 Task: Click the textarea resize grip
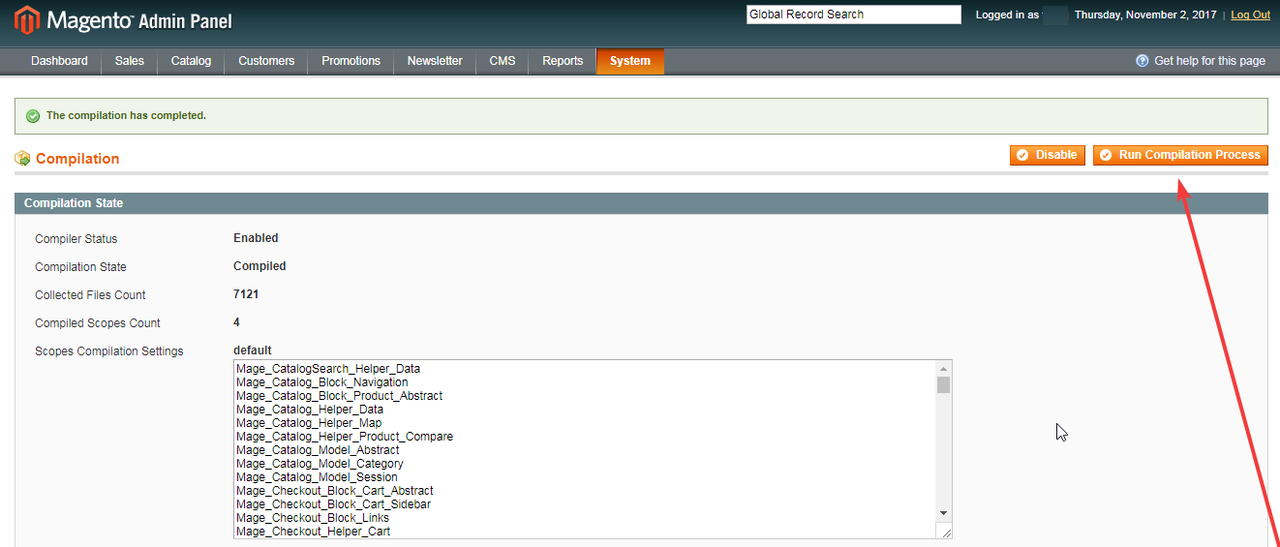(944, 531)
